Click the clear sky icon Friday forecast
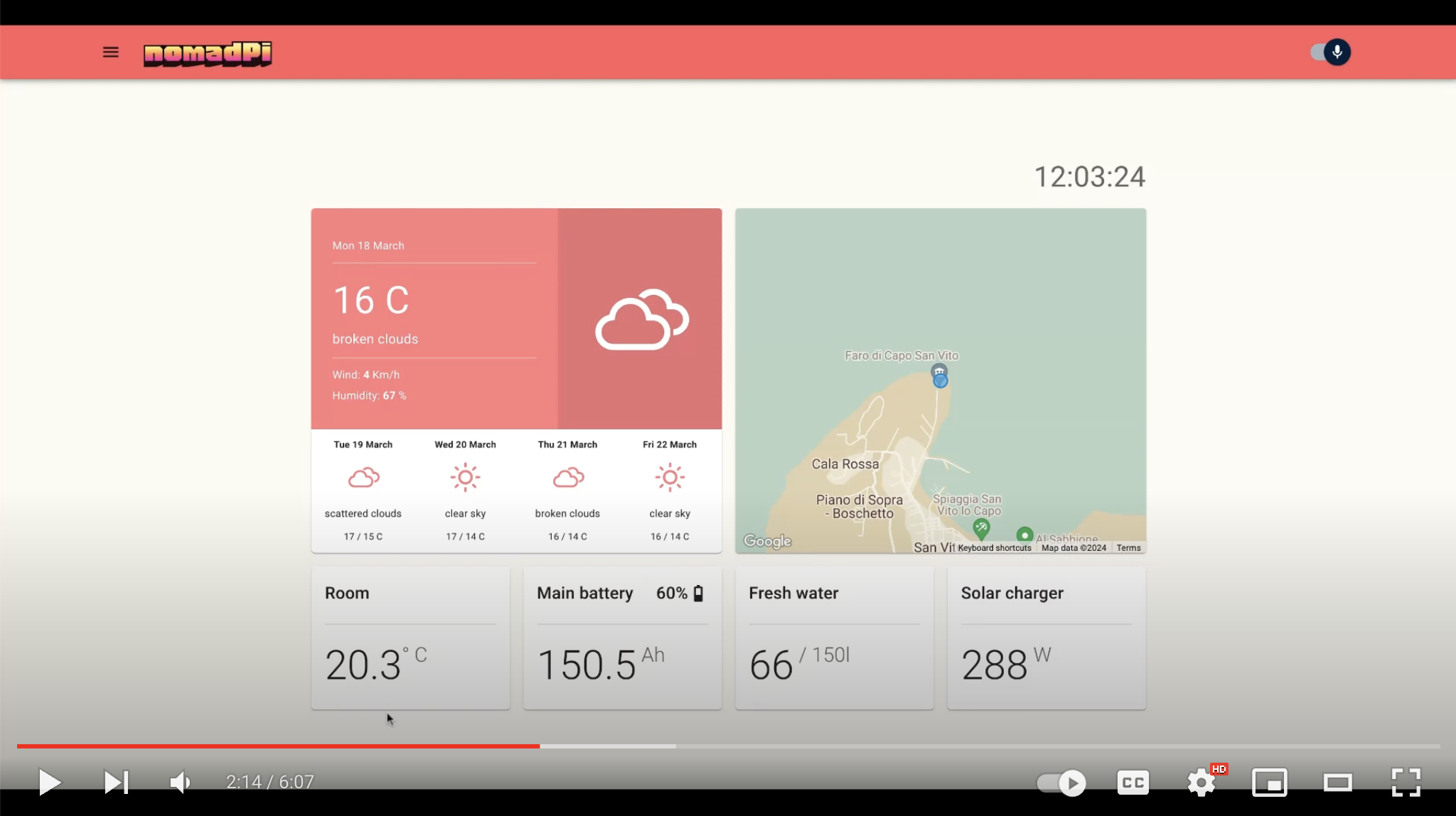This screenshot has width=1456, height=816. pos(669,477)
